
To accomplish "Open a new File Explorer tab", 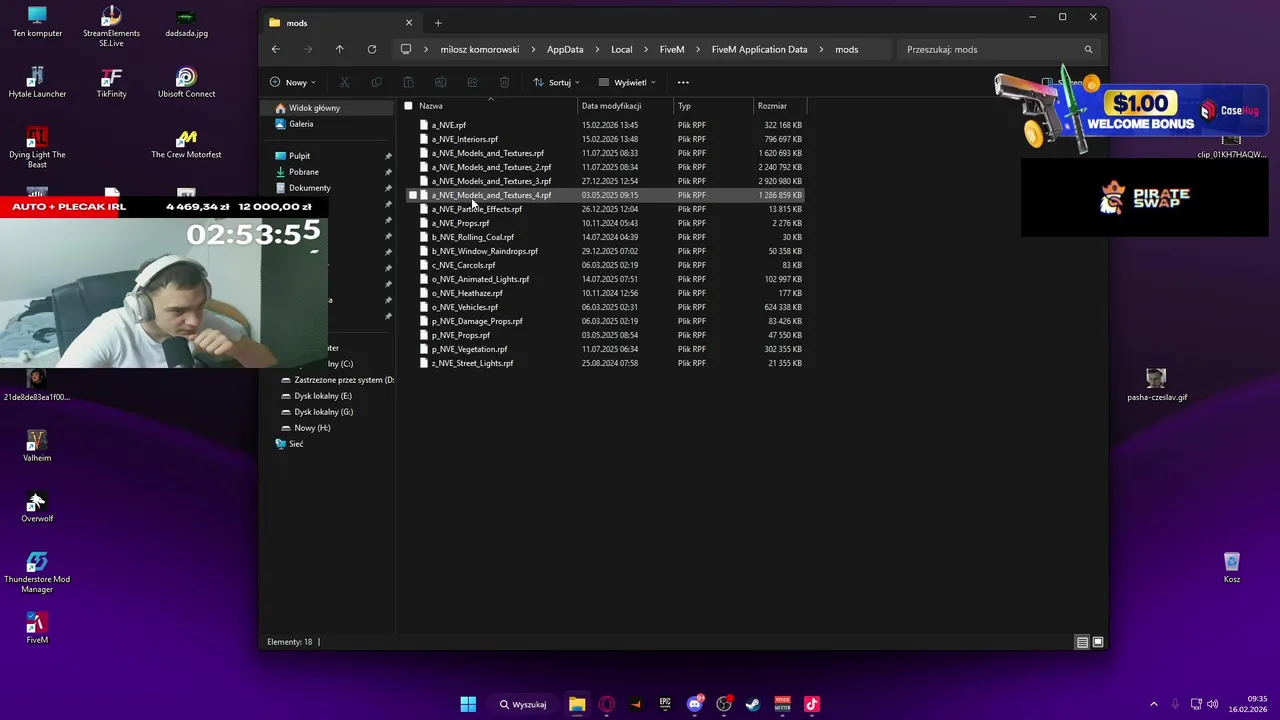I will (x=438, y=22).
